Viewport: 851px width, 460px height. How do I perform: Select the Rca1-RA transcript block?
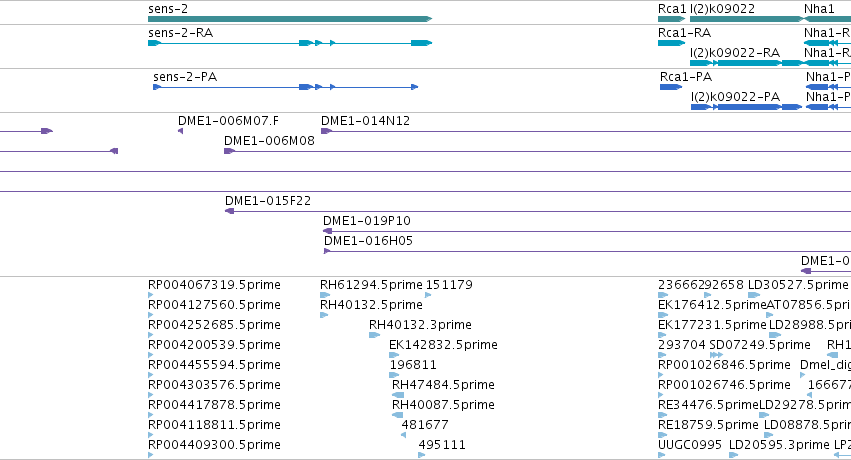coord(671,43)
